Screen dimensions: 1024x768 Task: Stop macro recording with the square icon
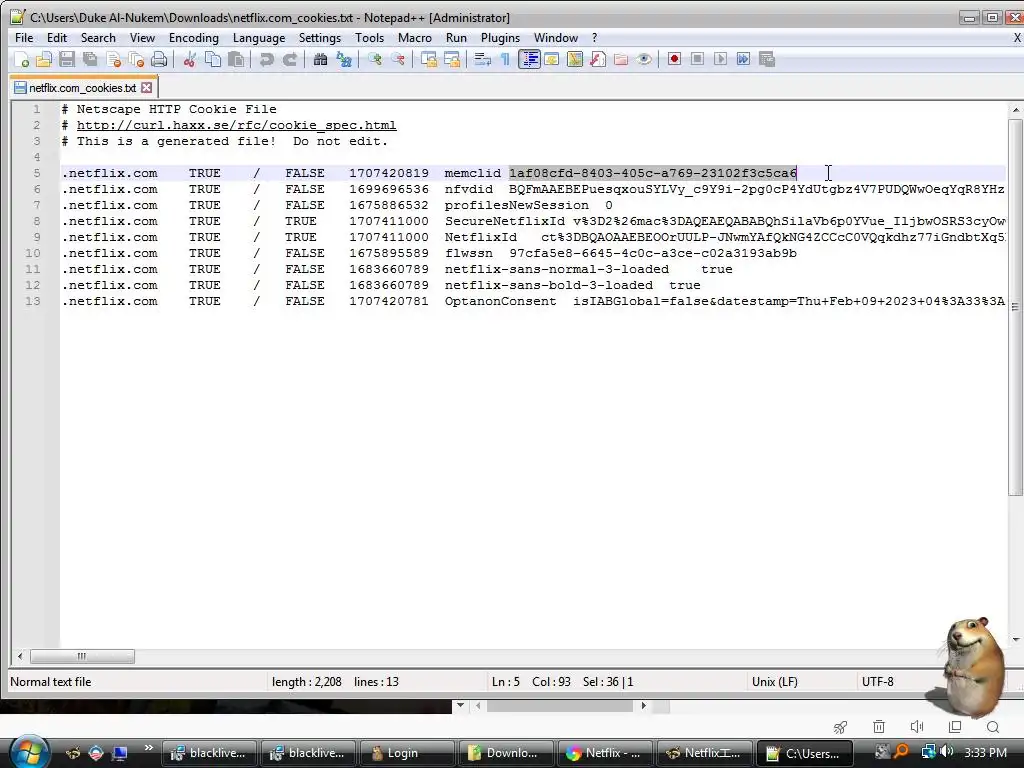coord(697,59)
